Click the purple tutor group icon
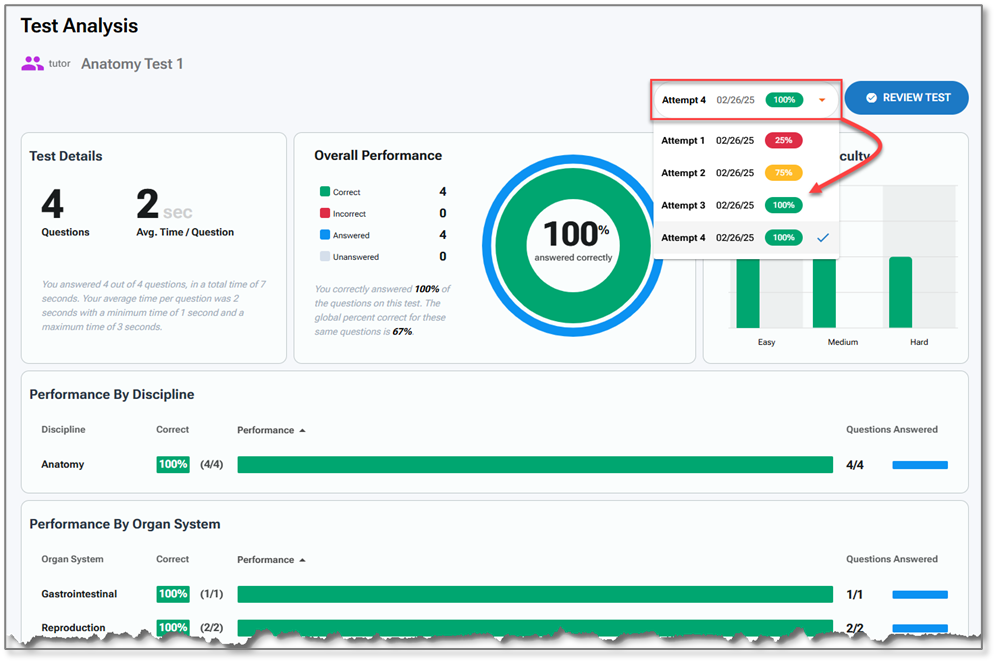 click(x=33, y=63)
